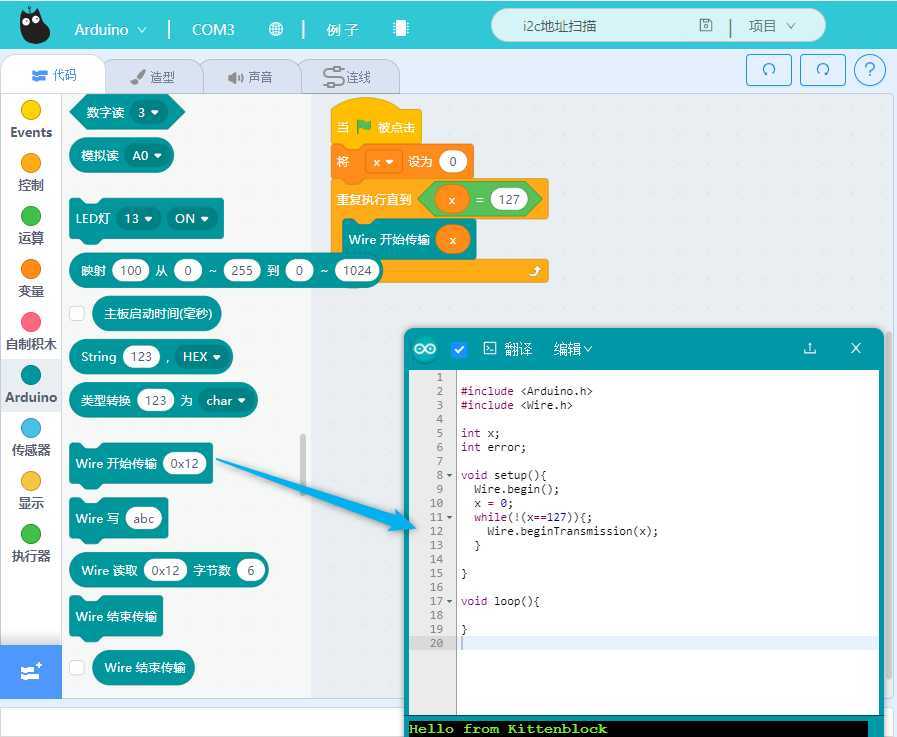This screenshot has width=897, height=737.
Task: Open the 项目 project menu
Action: click(772, 26)
